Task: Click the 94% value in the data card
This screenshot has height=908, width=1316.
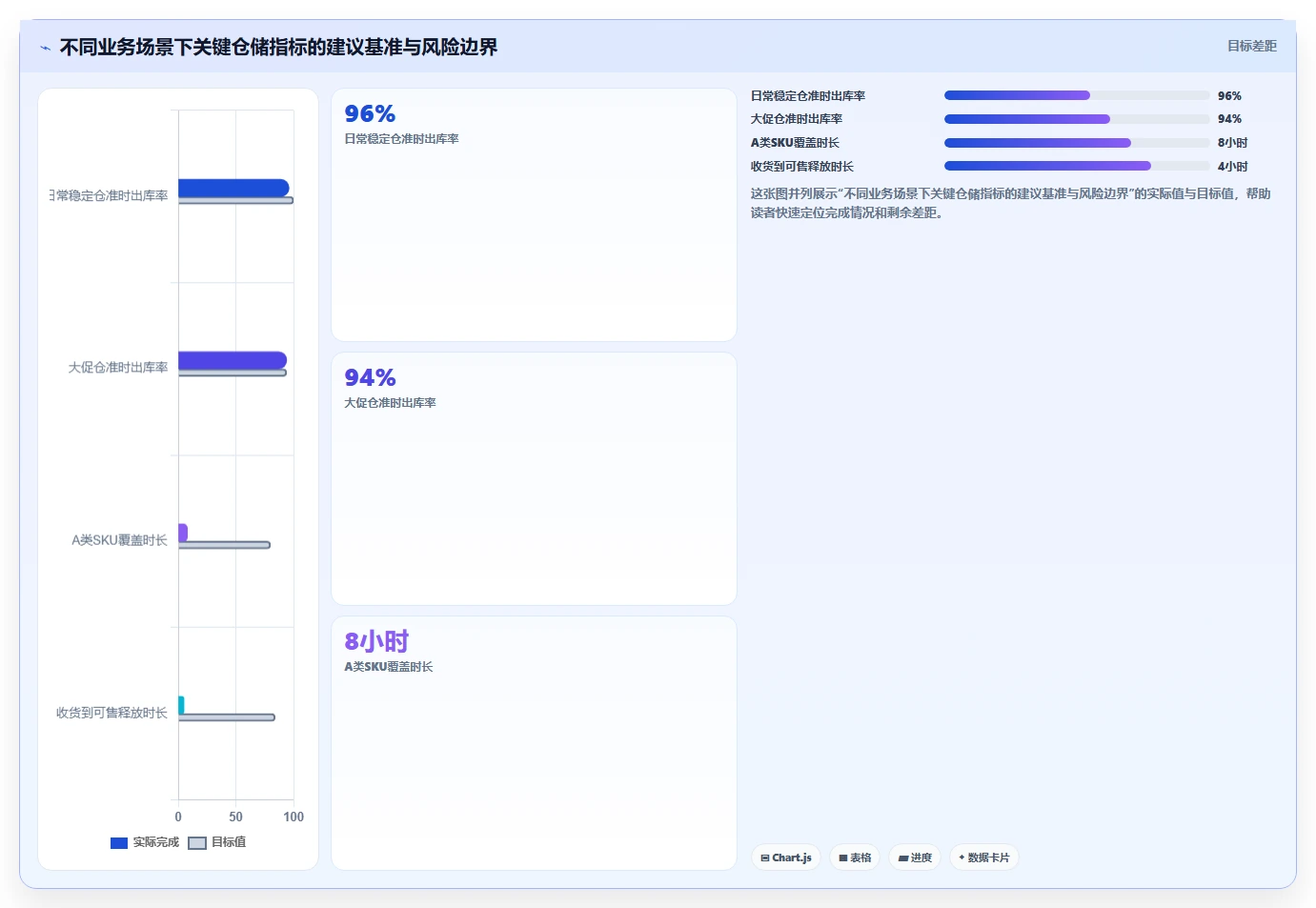Action: [x=370, y=378]
